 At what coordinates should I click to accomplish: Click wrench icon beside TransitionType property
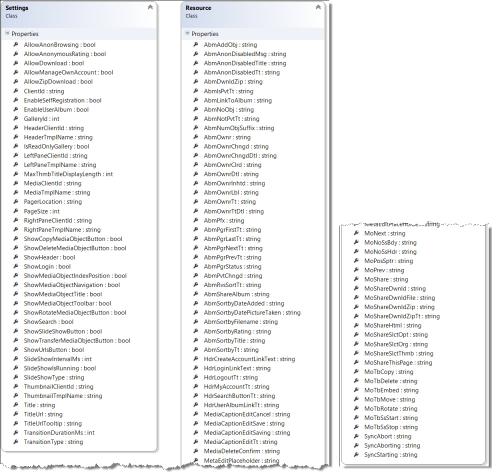pos(16,442)
